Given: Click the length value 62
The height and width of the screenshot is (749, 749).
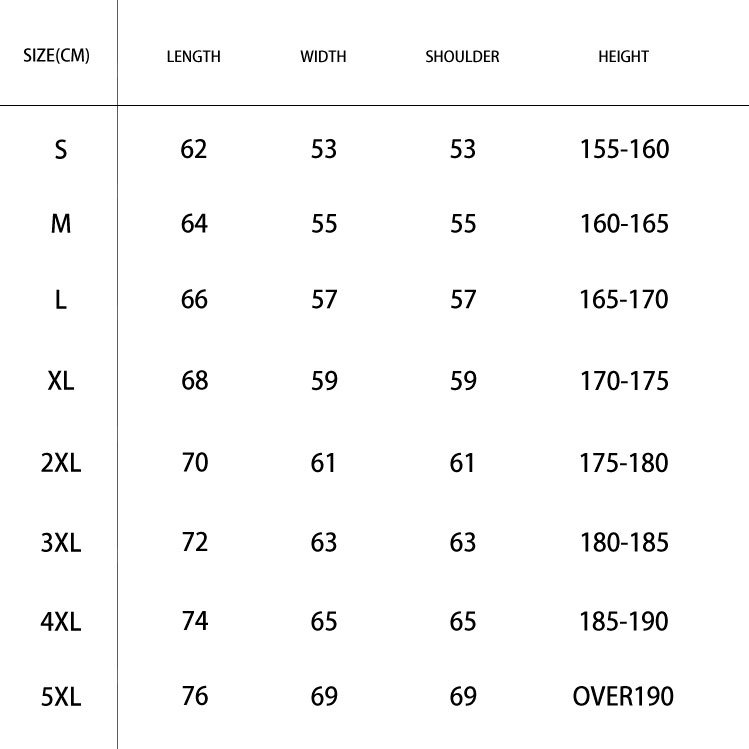Looking at the screenshot, I should 194,149.
